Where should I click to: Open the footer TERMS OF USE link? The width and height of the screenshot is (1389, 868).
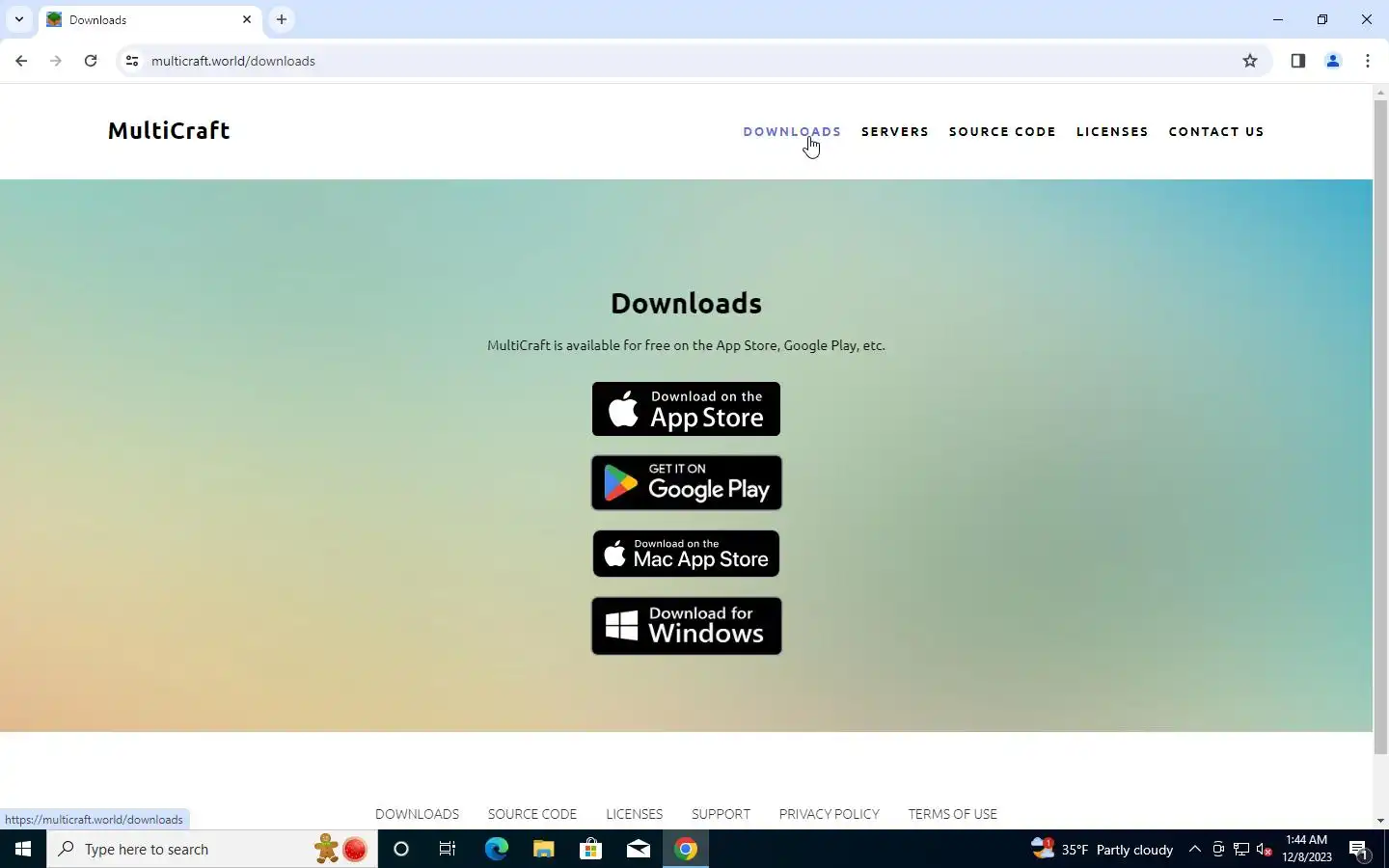(x=953, y=814)
